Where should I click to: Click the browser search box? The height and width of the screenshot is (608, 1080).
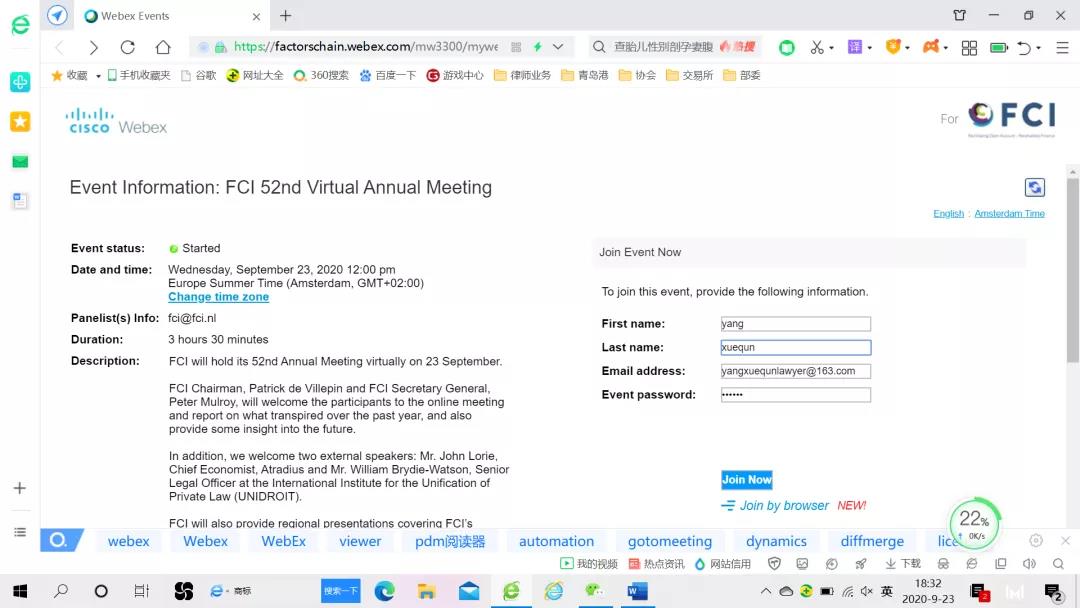click(663, 47)
